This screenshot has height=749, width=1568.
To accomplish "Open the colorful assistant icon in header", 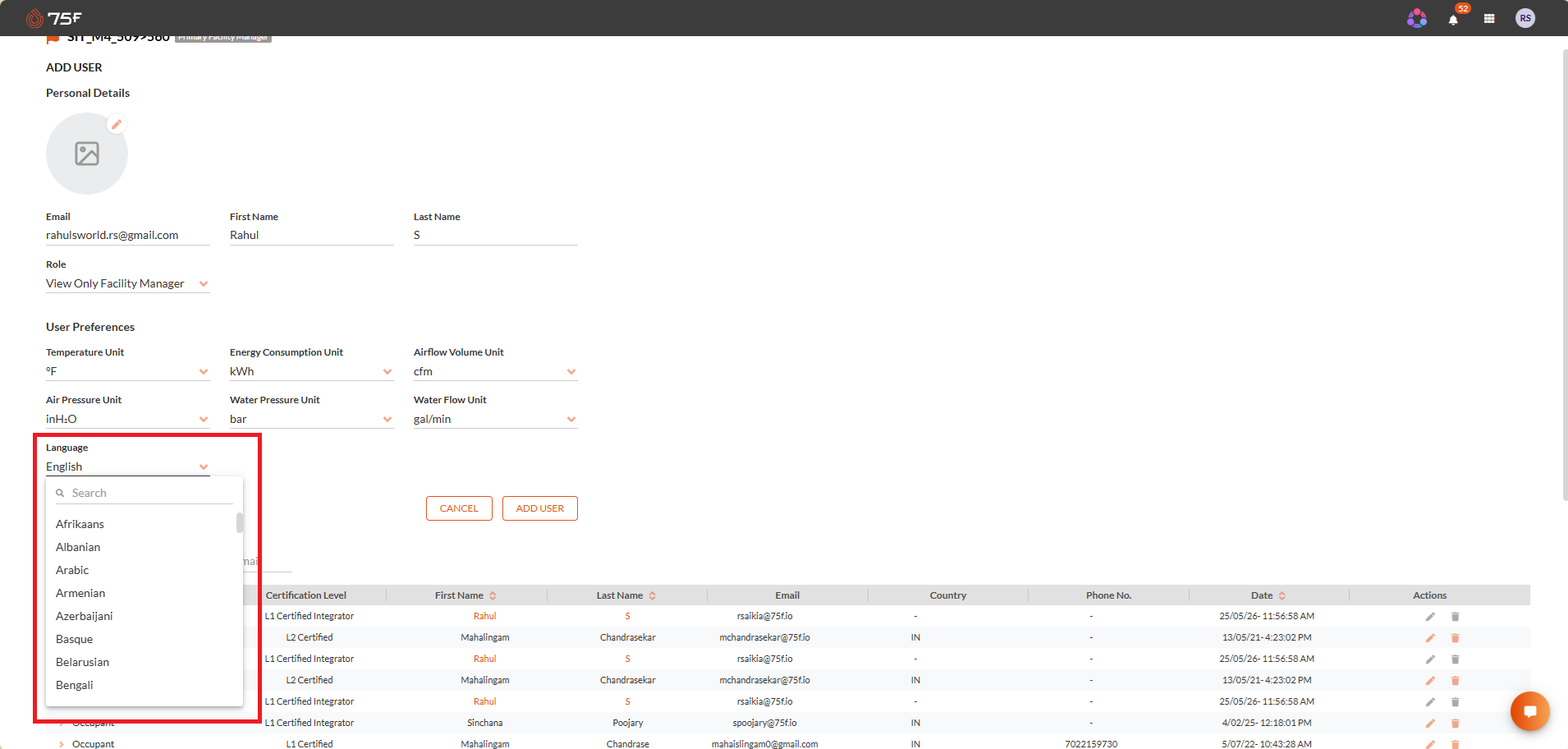I will pyautogui.click(x=1417, y=18).
